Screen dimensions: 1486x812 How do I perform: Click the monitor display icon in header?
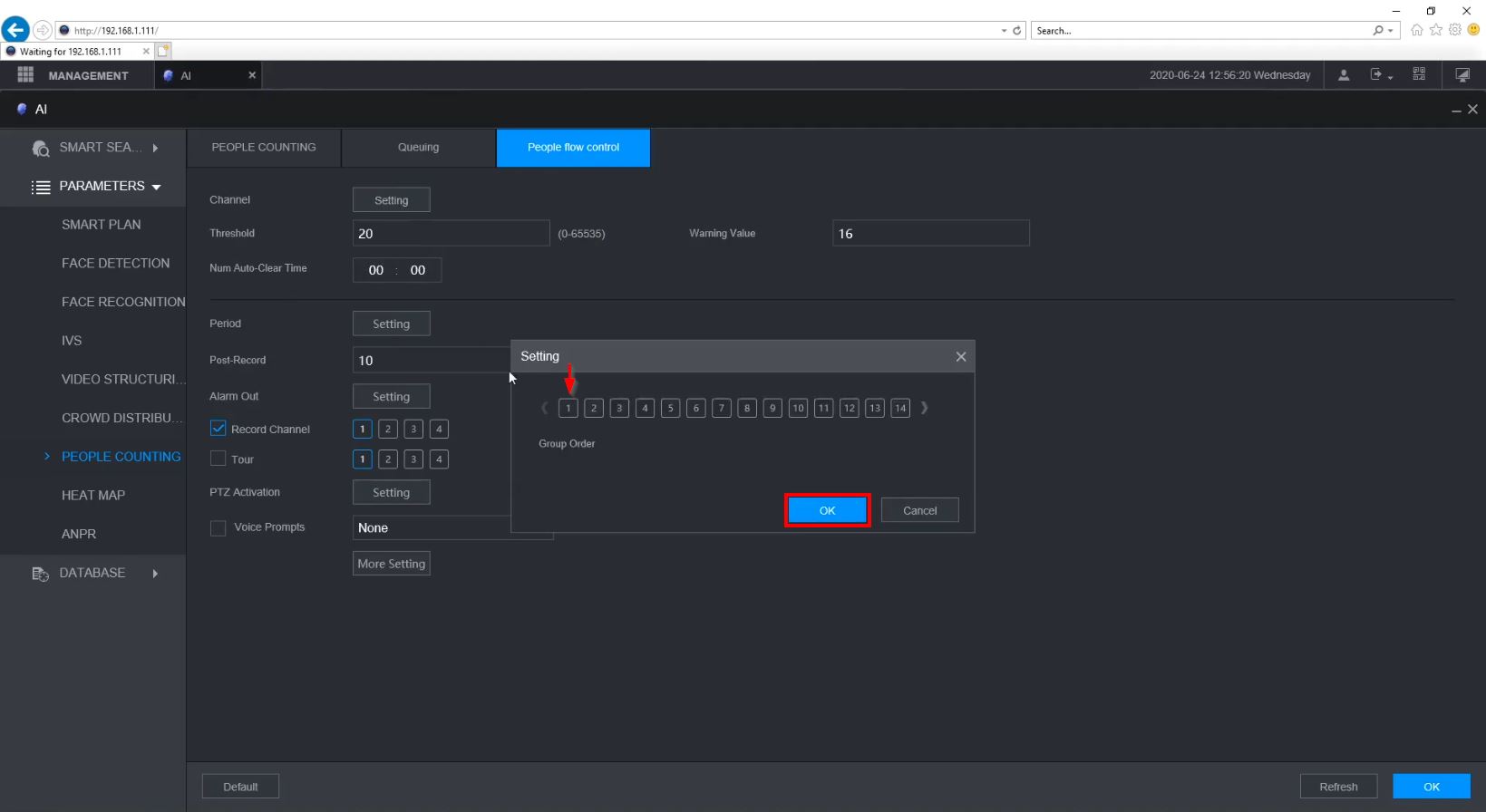coord(1462,75)
